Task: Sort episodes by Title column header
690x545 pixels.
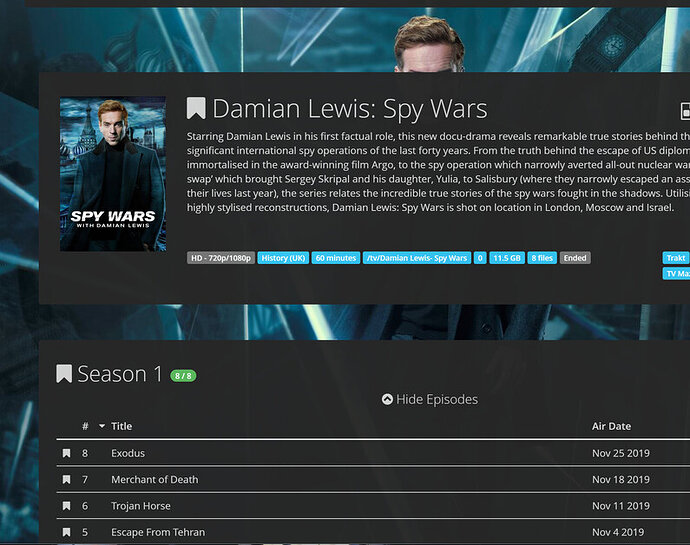Action: (121, 426)
